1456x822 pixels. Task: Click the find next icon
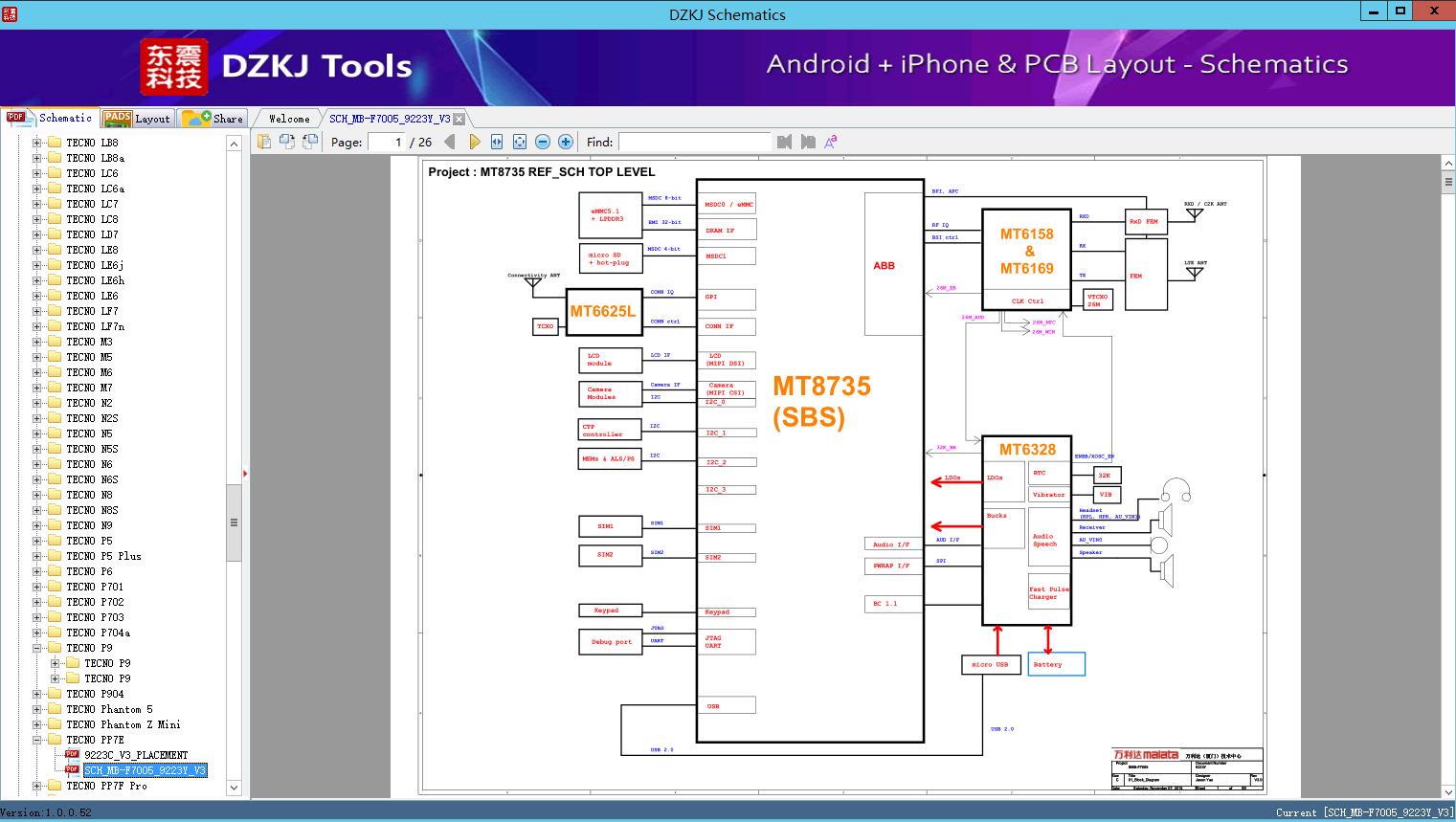pos(808,142)
